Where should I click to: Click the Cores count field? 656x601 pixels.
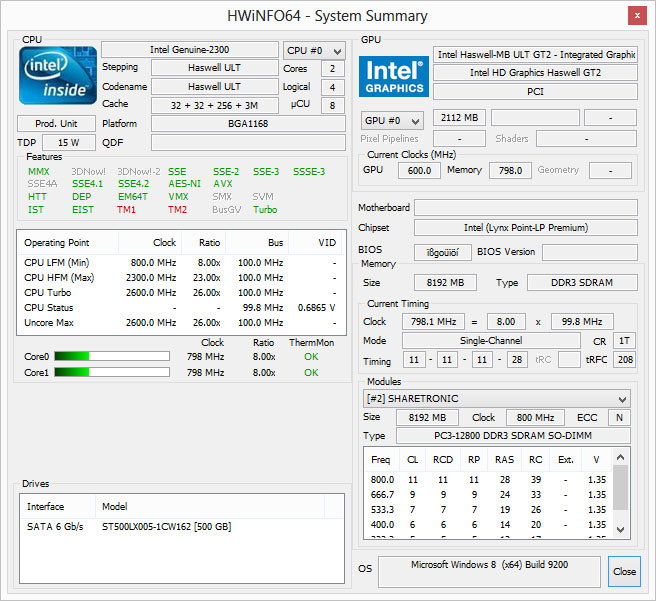333,69
